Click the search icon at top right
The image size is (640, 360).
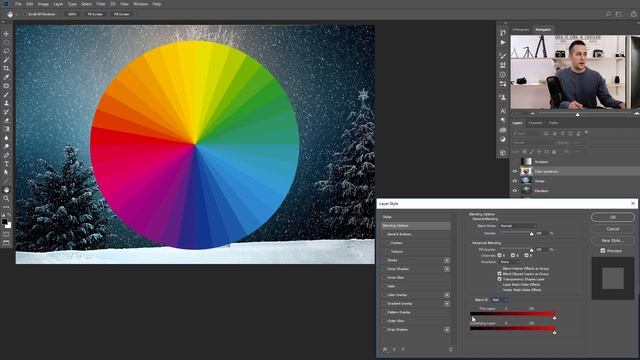[608, 14]
